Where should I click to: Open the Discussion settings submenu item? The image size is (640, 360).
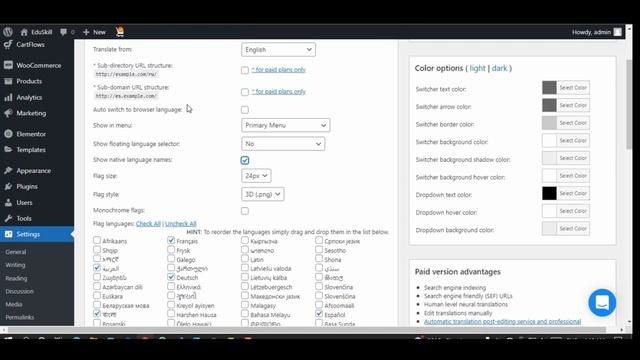20,291
